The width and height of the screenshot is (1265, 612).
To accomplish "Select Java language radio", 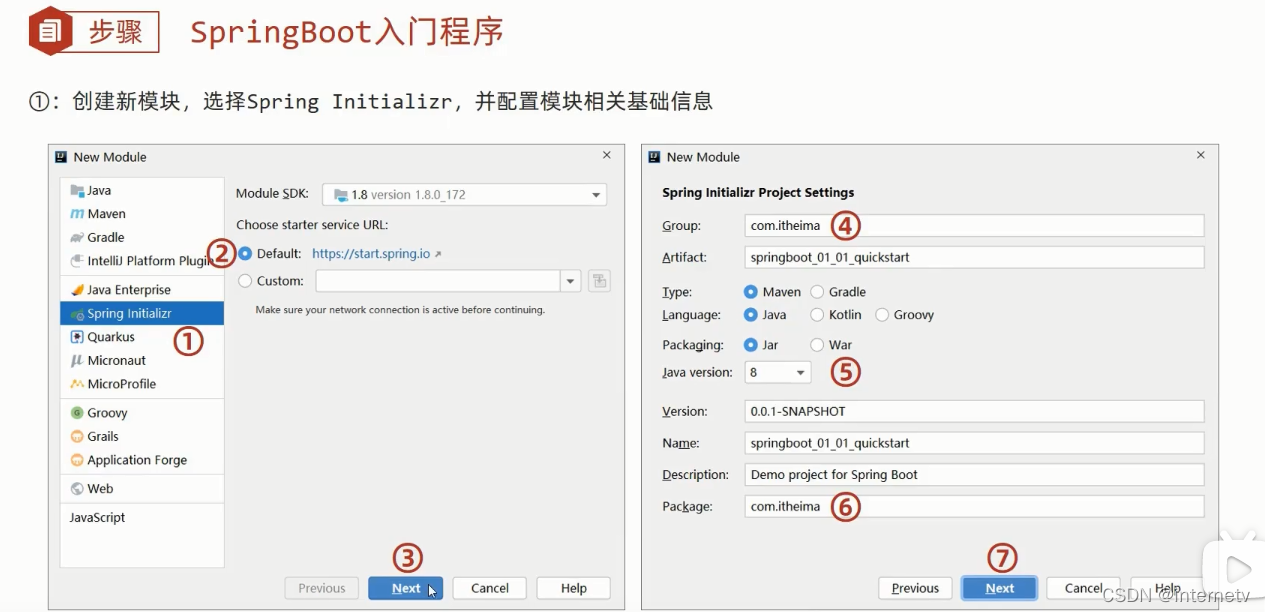I will [751, 315].
